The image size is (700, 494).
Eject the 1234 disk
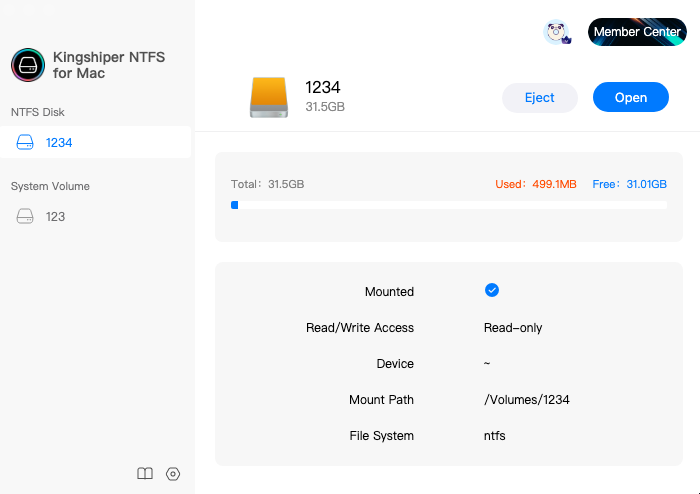point(540,97)
